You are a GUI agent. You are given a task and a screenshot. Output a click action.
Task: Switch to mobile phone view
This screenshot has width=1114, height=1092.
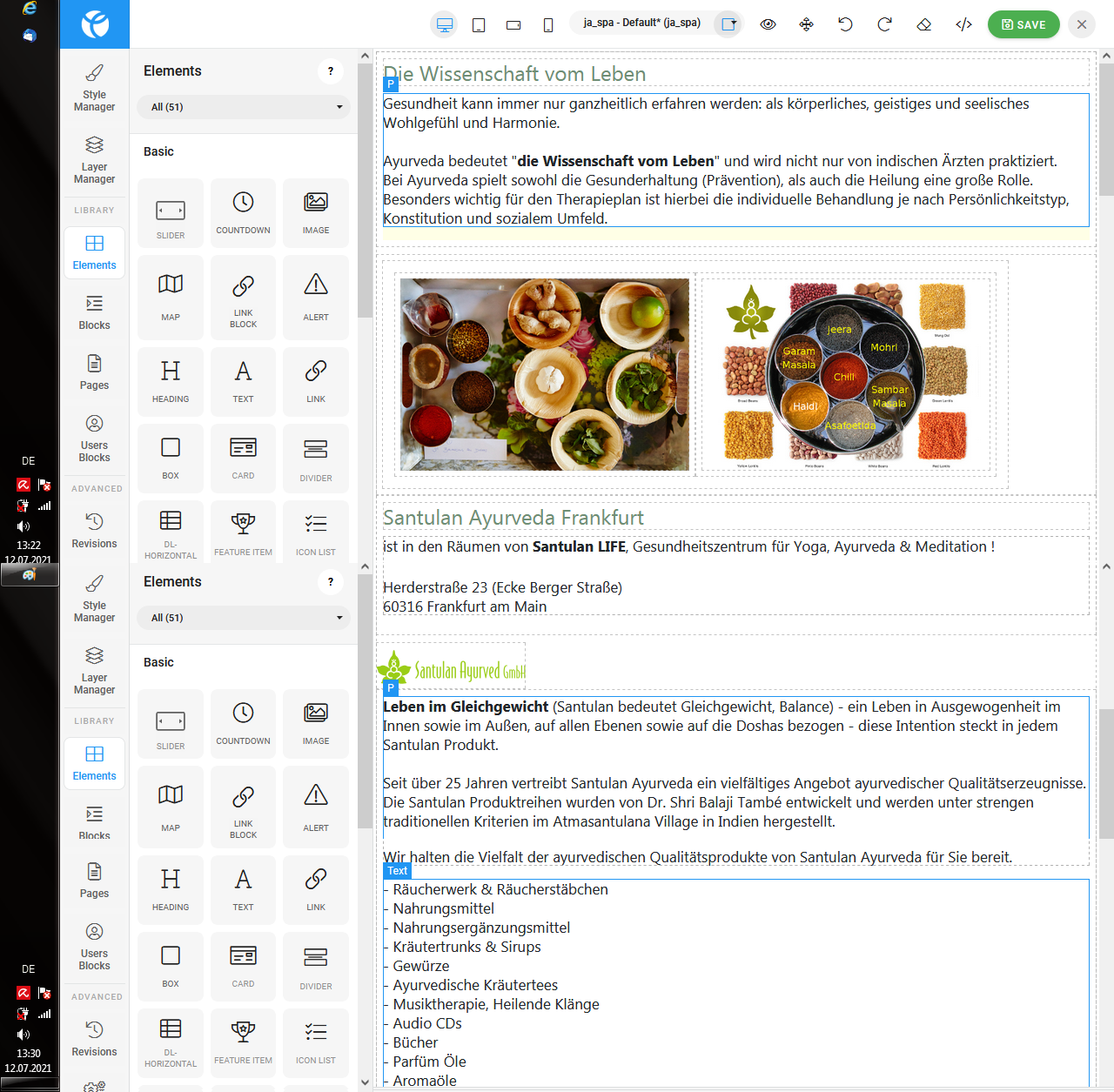(548, 24)
